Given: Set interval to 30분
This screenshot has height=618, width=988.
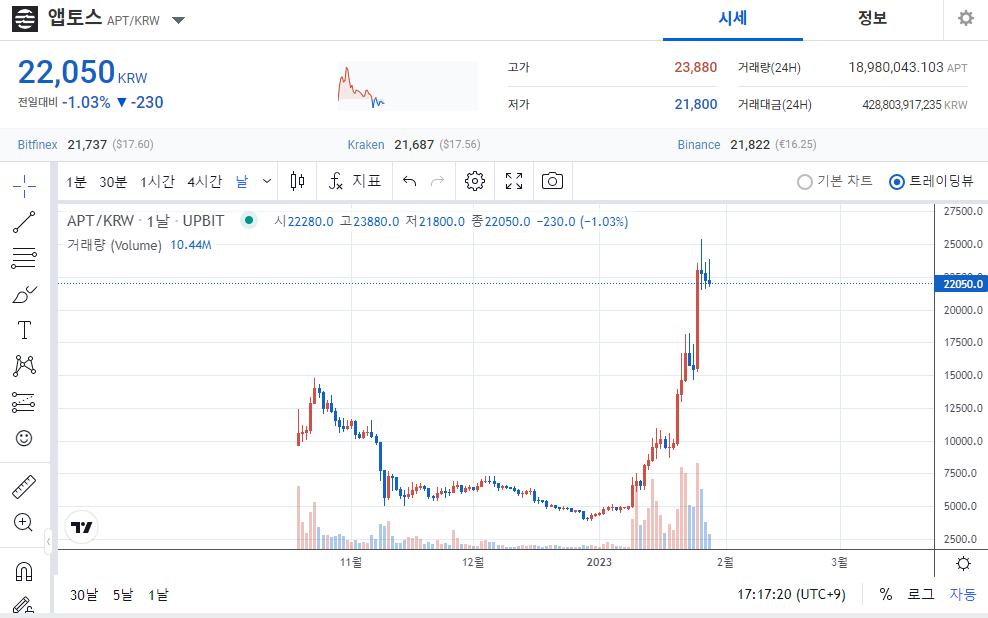Looking at the screenshot, I should click(x=113, y=182).
